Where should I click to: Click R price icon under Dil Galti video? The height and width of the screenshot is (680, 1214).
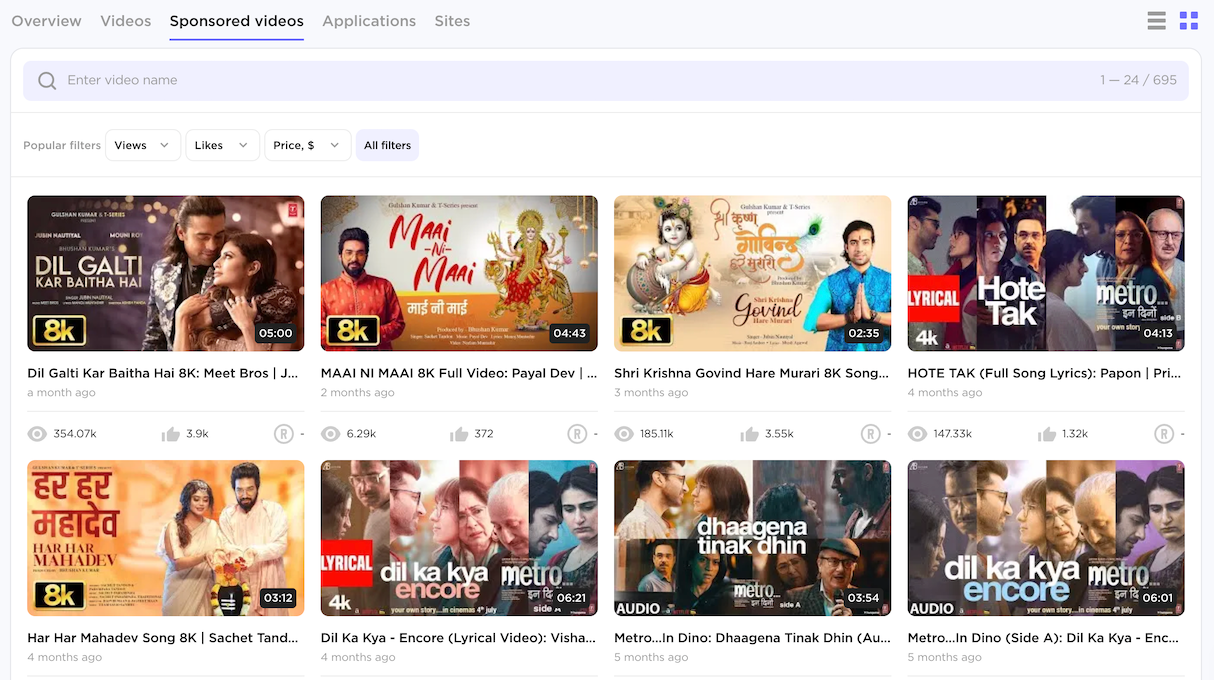point(284,434)
